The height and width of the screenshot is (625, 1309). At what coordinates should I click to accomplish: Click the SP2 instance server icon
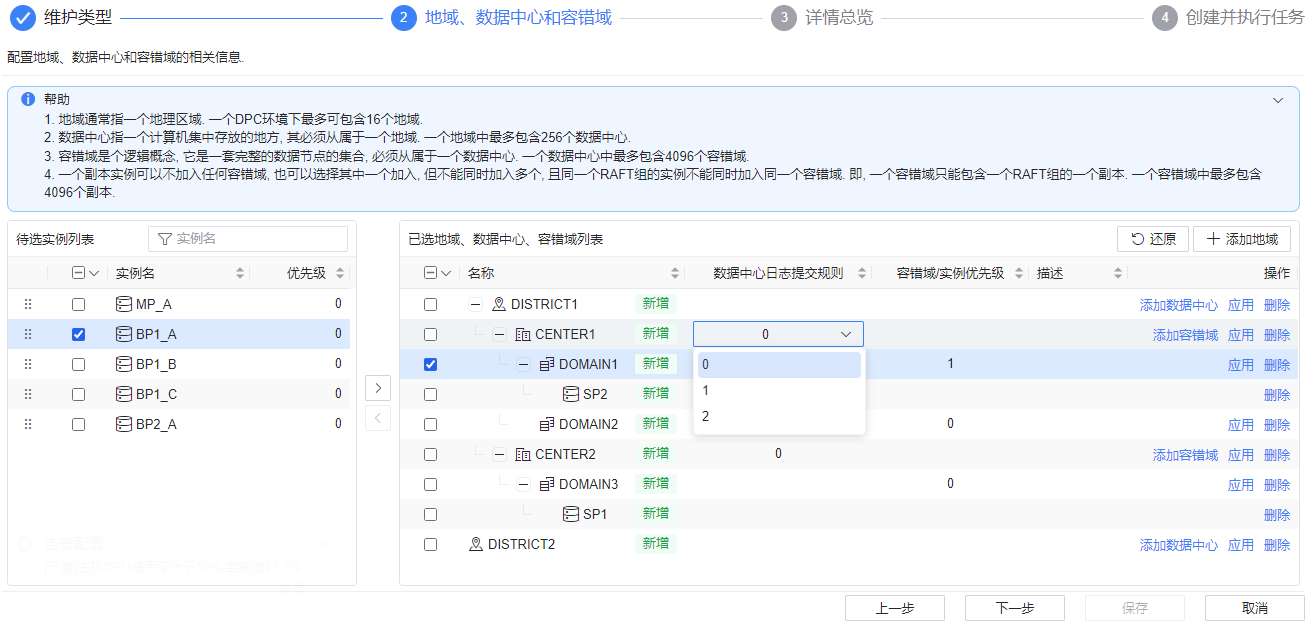571,394
